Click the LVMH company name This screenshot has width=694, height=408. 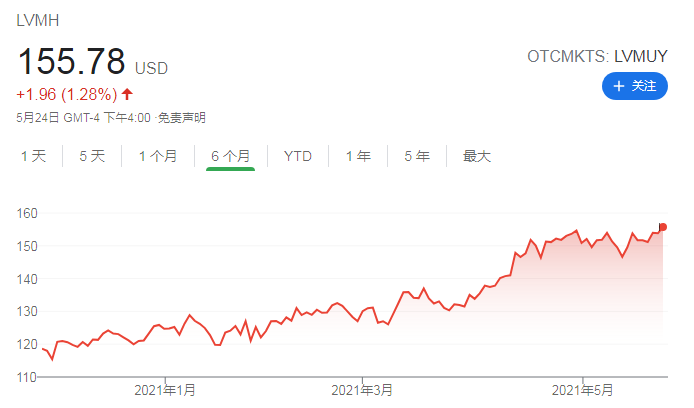tap(38, 20)
